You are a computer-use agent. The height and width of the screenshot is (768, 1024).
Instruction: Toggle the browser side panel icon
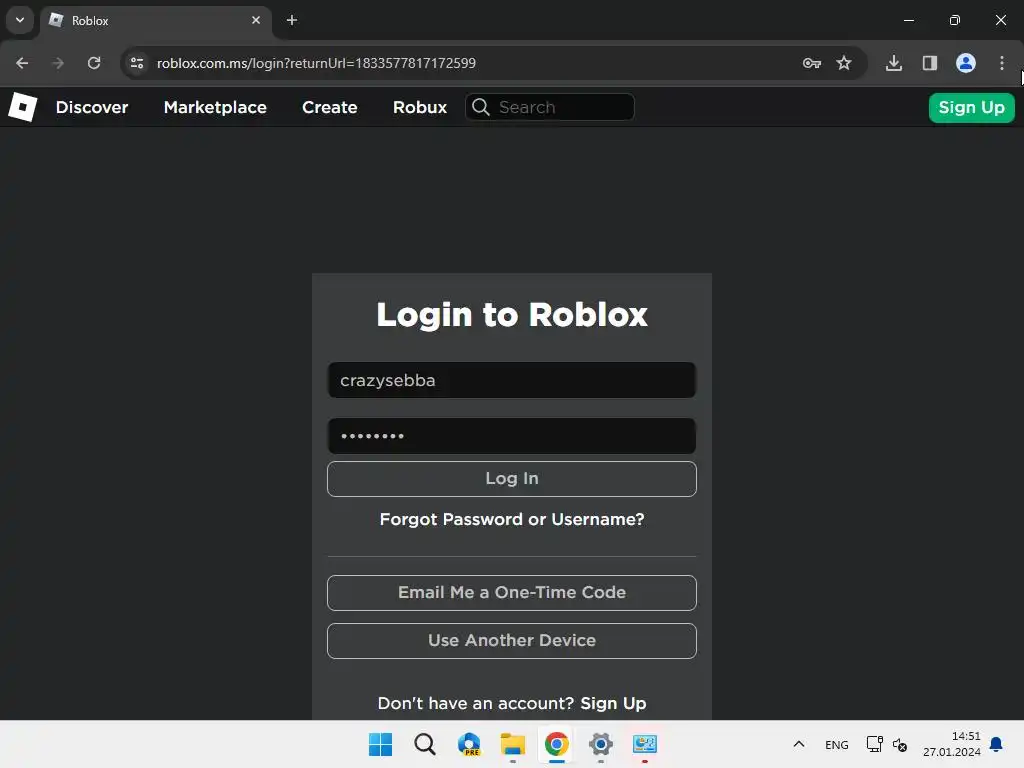pos(930,63)
